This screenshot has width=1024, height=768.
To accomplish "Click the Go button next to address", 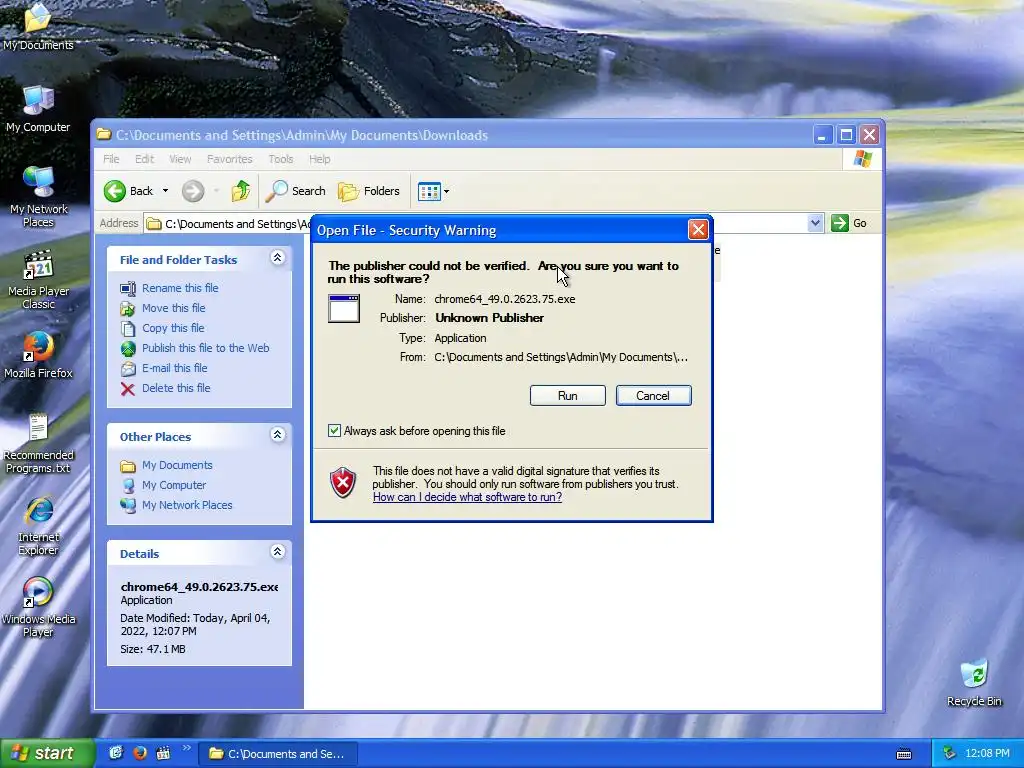I will [849, 223].
